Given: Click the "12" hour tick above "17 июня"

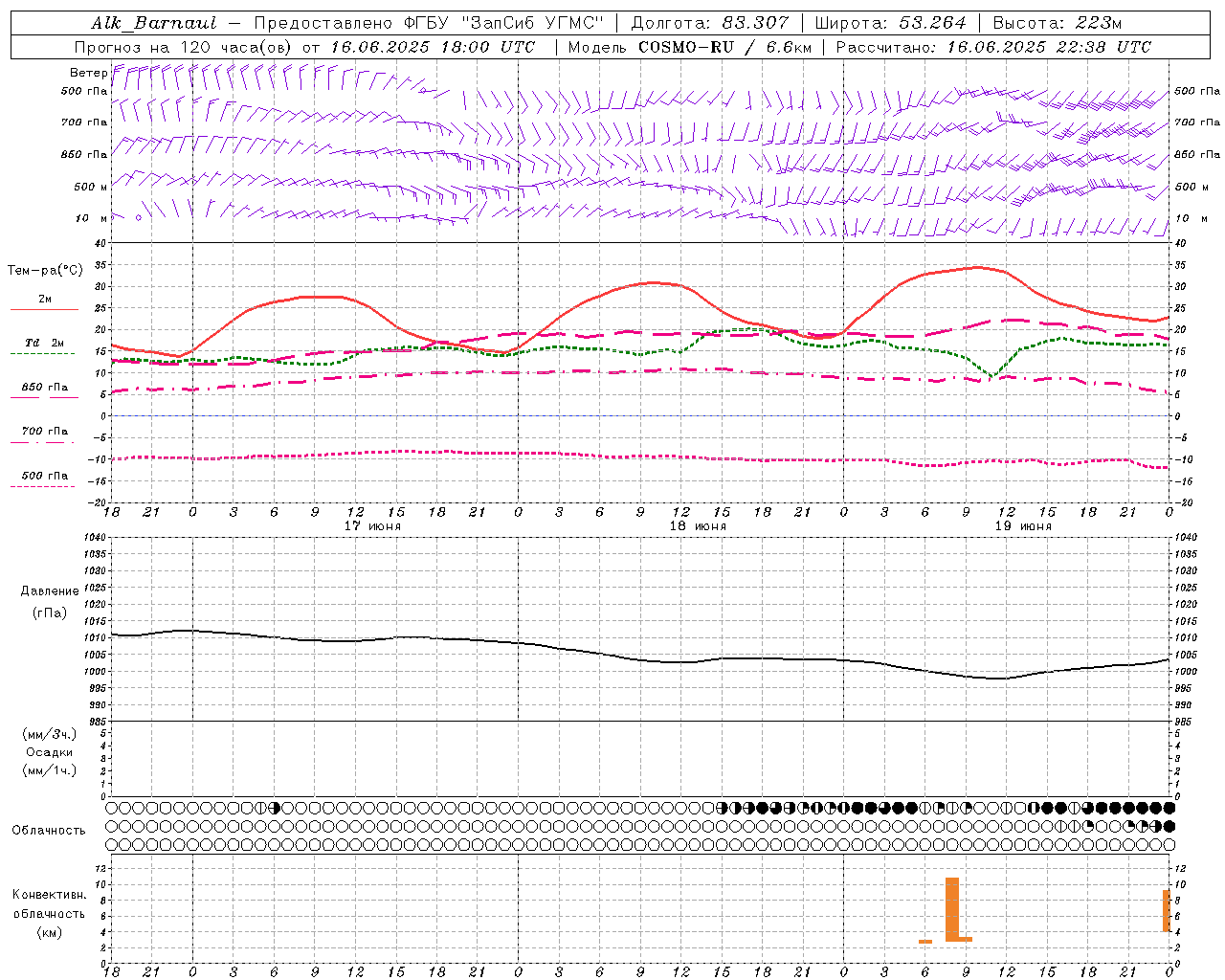Looking at the screenshot, I should pyautogui.click(x=355, y=512).
